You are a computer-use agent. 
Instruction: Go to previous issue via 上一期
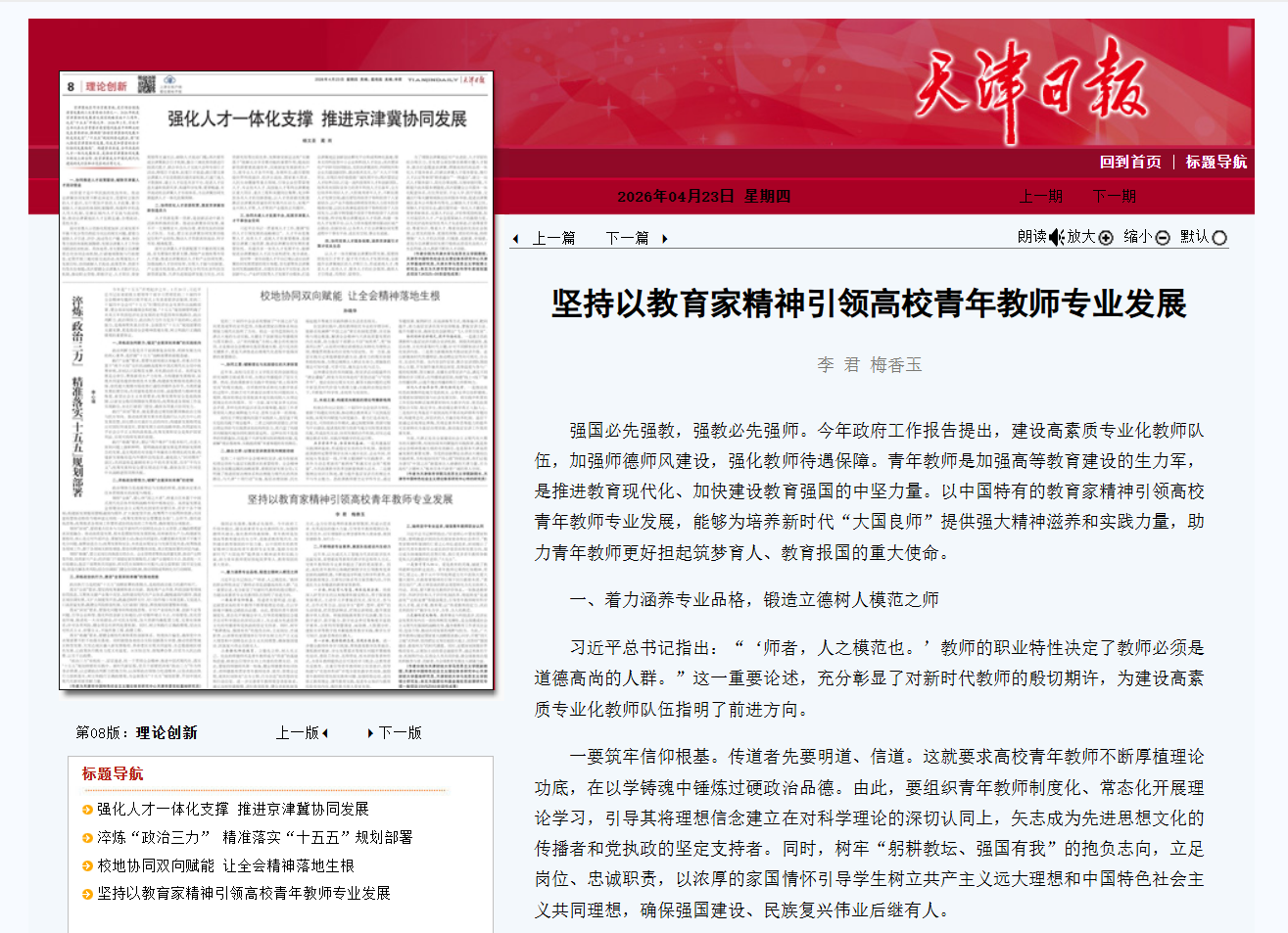1040,196
